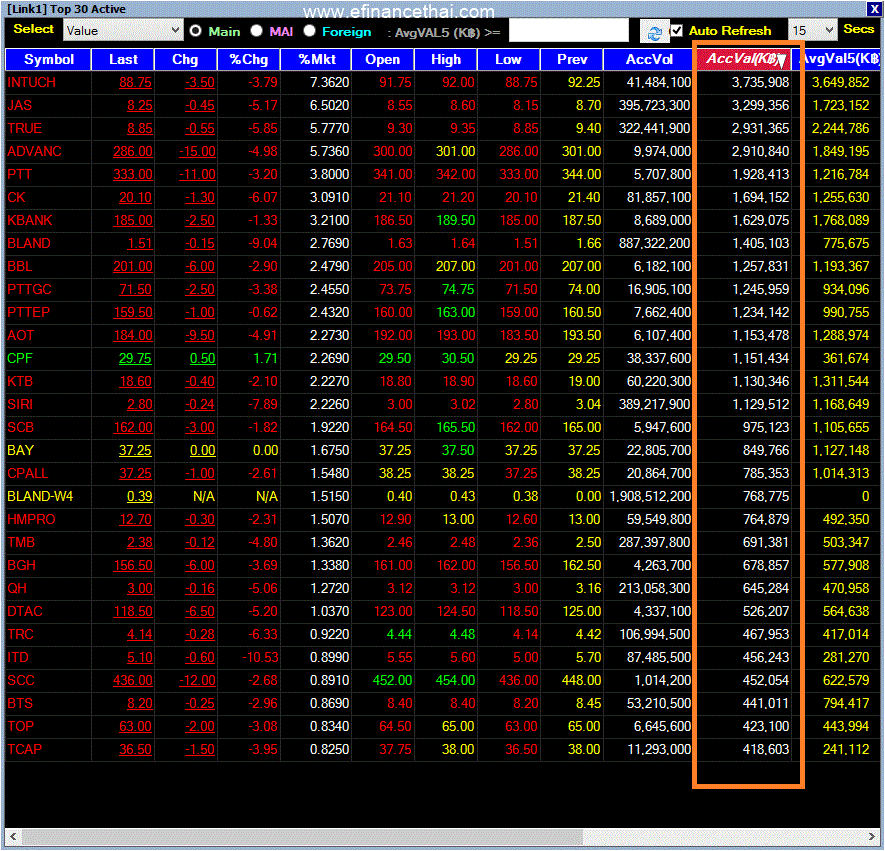The height and width of the screenshot is (851, 885).
Task: Sort by the Prev column header
Action: (x=572, y=59)
